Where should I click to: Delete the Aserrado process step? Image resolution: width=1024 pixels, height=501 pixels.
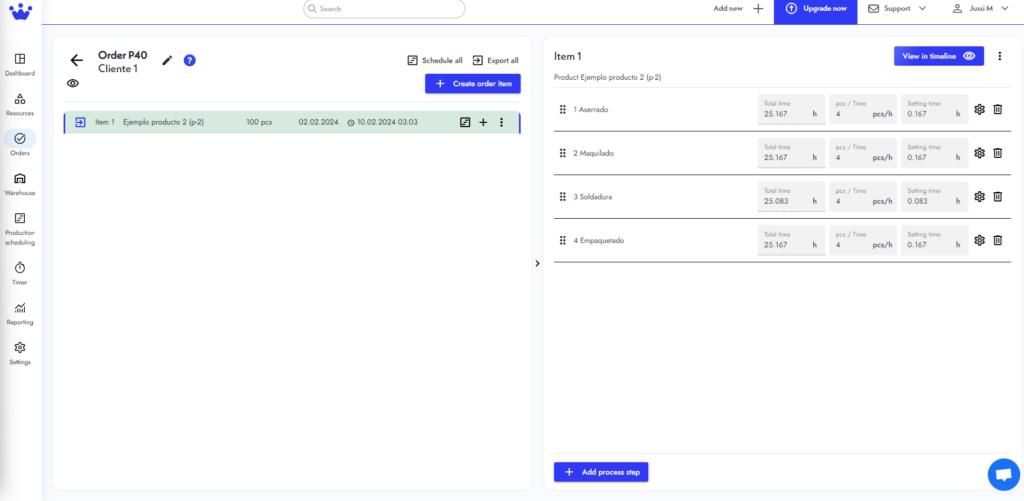pyautogui.click(x=997, y=110)
